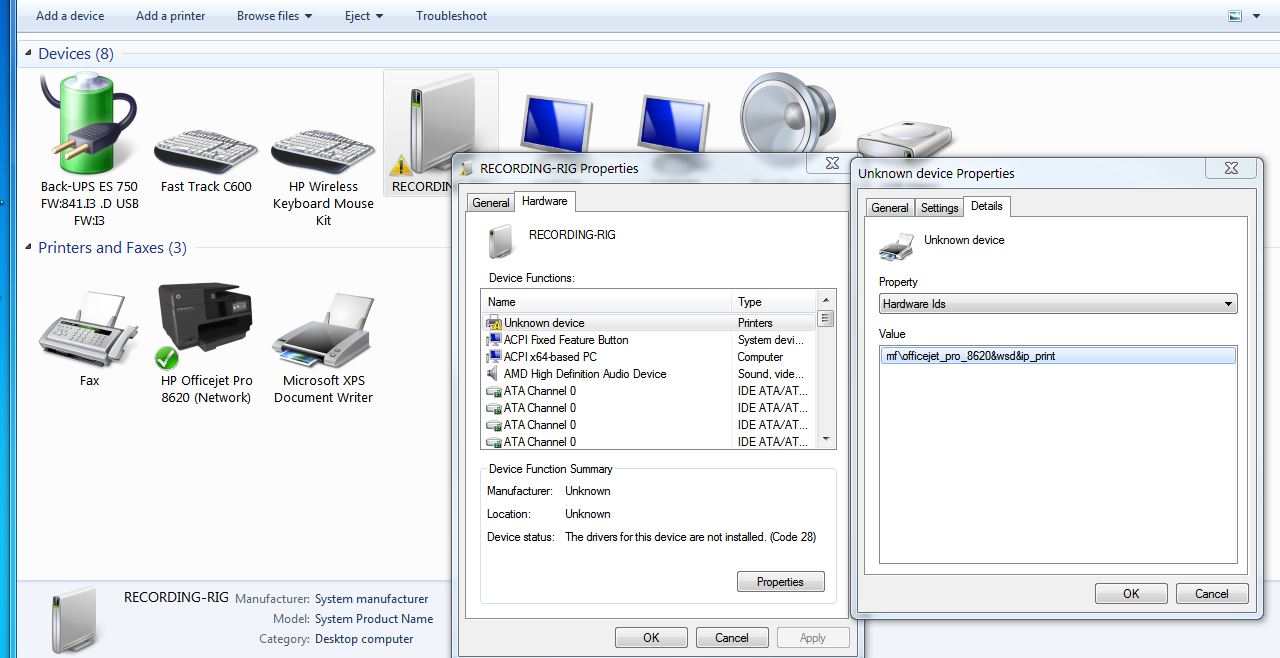Select the first ATA Channel 0 row
Image resolution: width=1280 pixels, height=658 pixels.
pos(650,391)
